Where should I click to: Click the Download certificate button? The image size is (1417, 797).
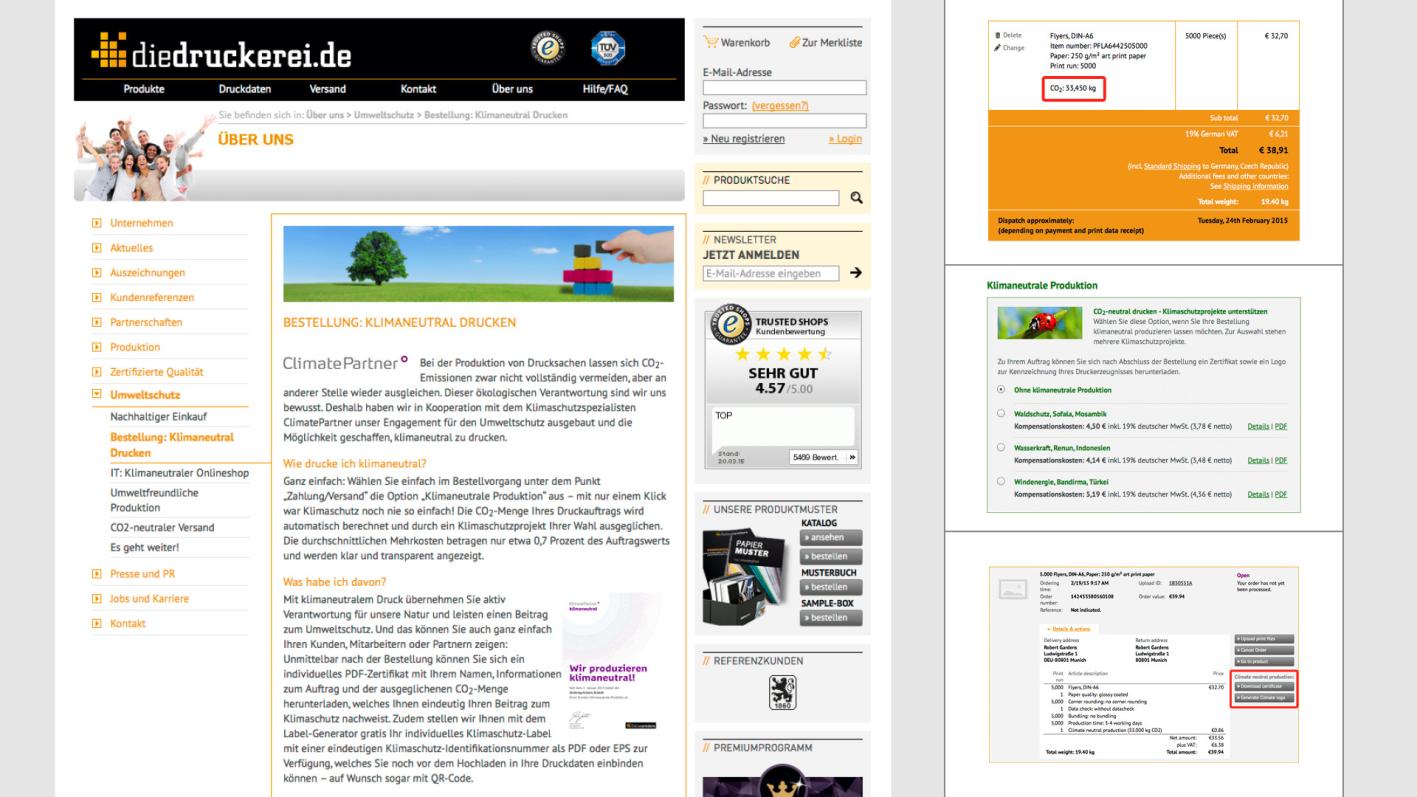click(1265, 685)
